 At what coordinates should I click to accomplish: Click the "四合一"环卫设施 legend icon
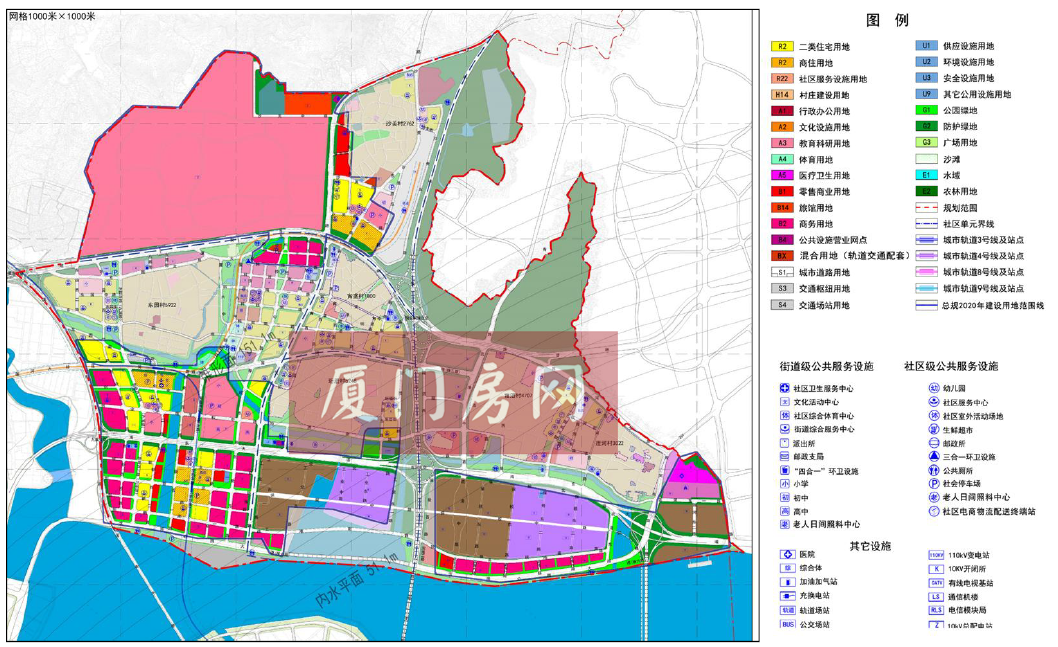785,470
